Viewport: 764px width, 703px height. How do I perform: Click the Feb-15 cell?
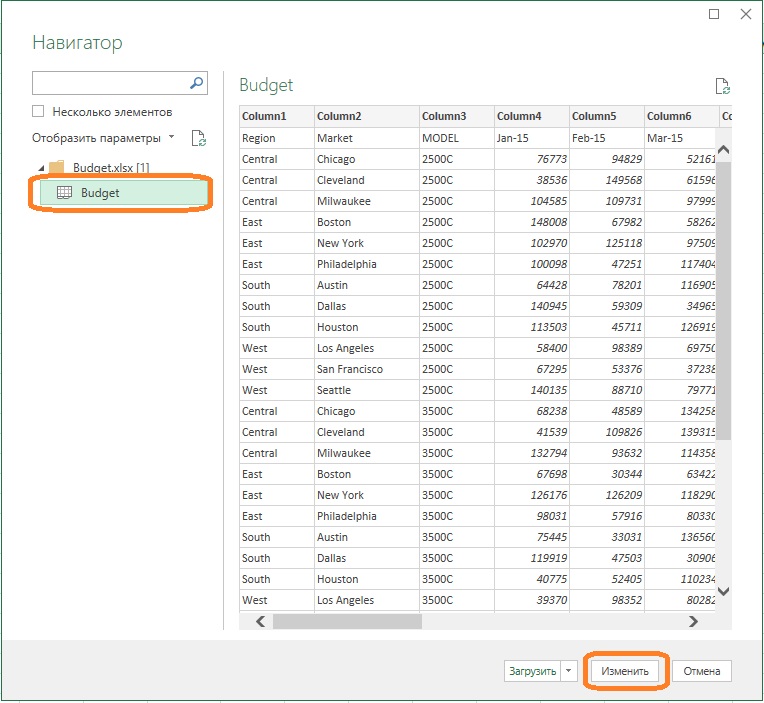click(607, 138)
